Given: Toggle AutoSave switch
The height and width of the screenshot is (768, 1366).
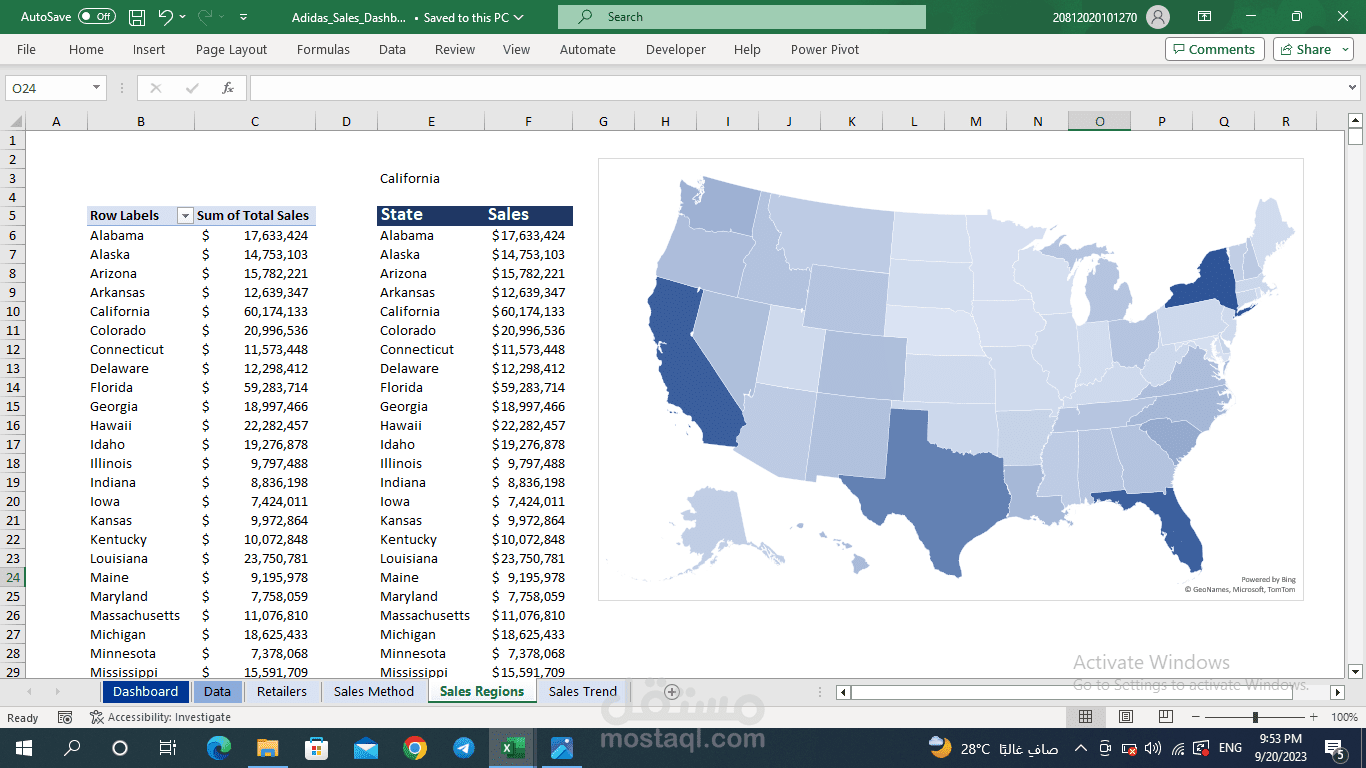Looking at the screenshot, I should click(97, 17).
